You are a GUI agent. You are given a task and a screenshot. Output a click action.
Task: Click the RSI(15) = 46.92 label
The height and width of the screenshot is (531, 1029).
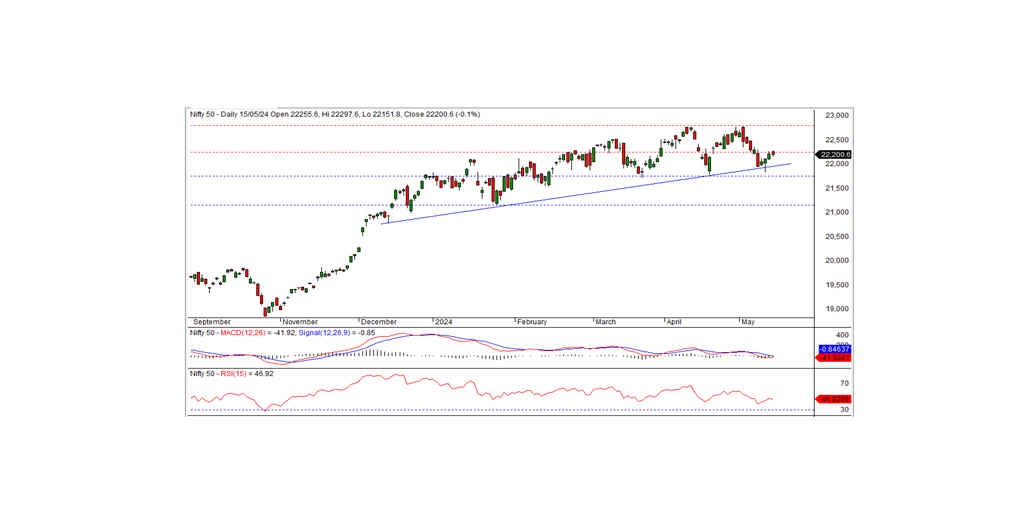click(x=247, y=373)
